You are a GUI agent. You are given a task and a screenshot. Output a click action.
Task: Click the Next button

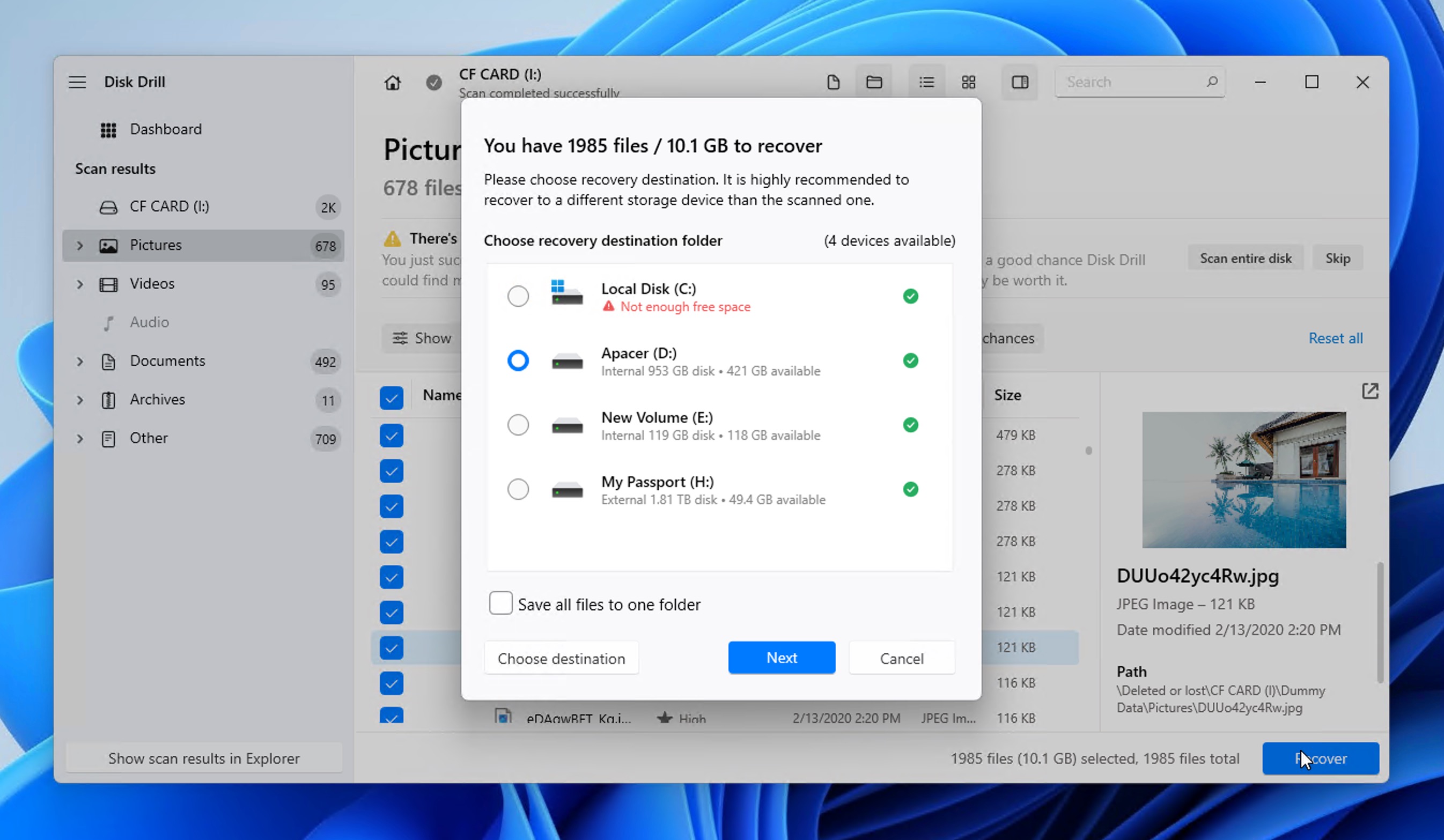pos(782,658)
